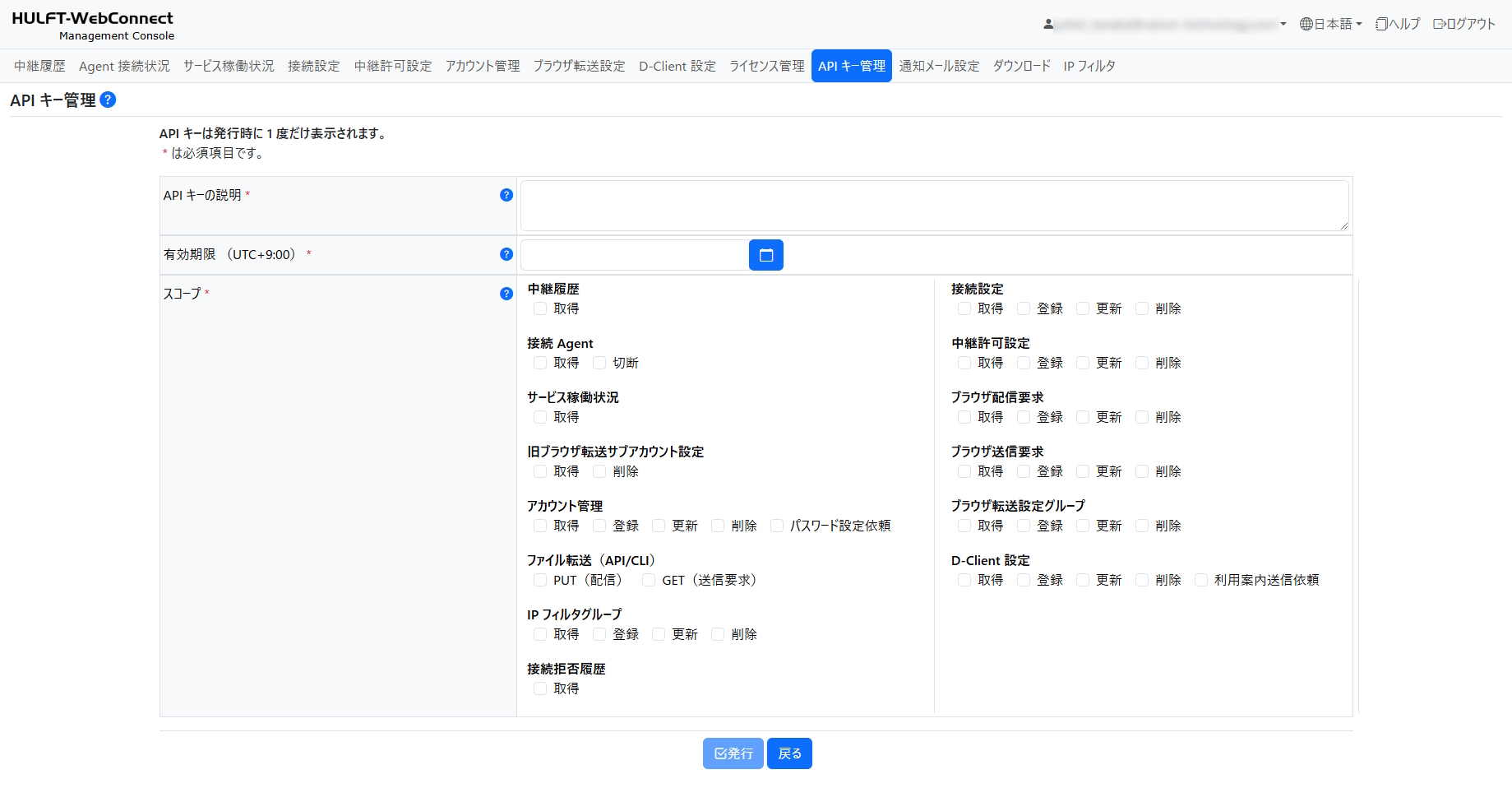Check 取得 under ブラウザ配信要求
This screenshot has width=1512, height=788.
tap(964, 417)
